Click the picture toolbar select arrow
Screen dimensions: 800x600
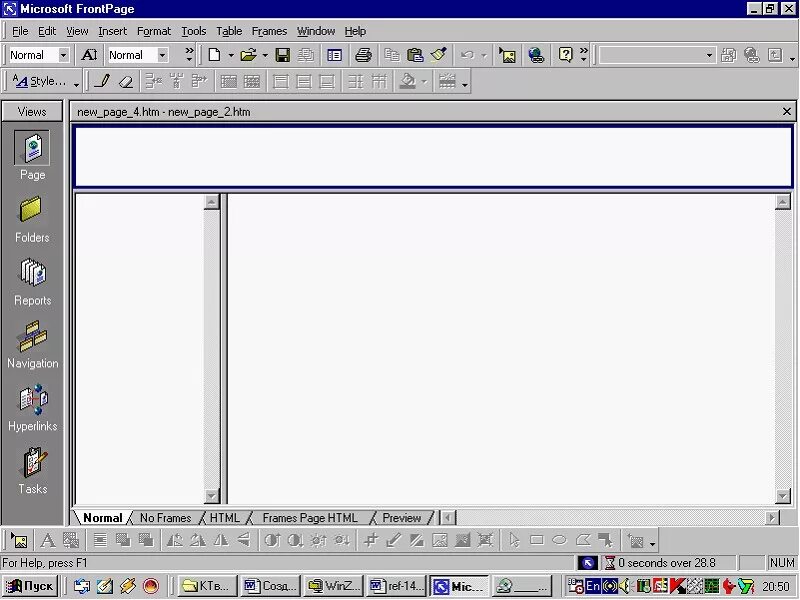tap(514, 540)
